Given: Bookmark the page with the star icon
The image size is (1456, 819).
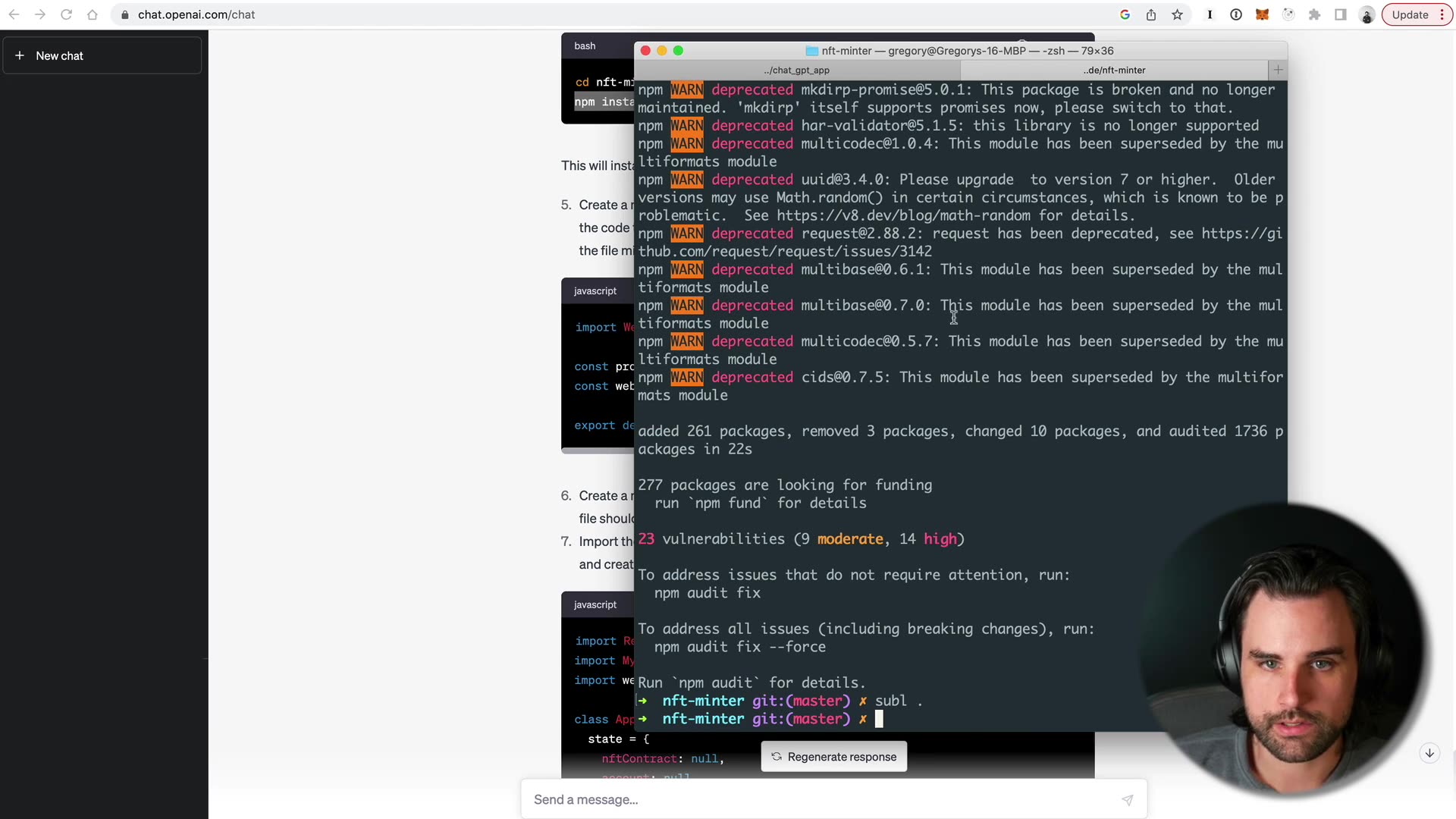Looking at the screenshot, I should [1177, 14].
